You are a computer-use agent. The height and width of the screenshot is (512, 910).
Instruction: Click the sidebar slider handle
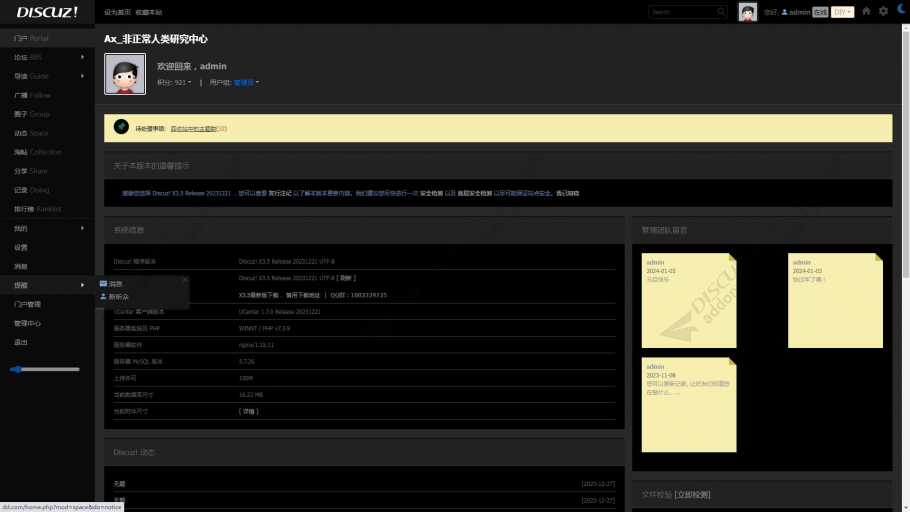click(17, 369)
